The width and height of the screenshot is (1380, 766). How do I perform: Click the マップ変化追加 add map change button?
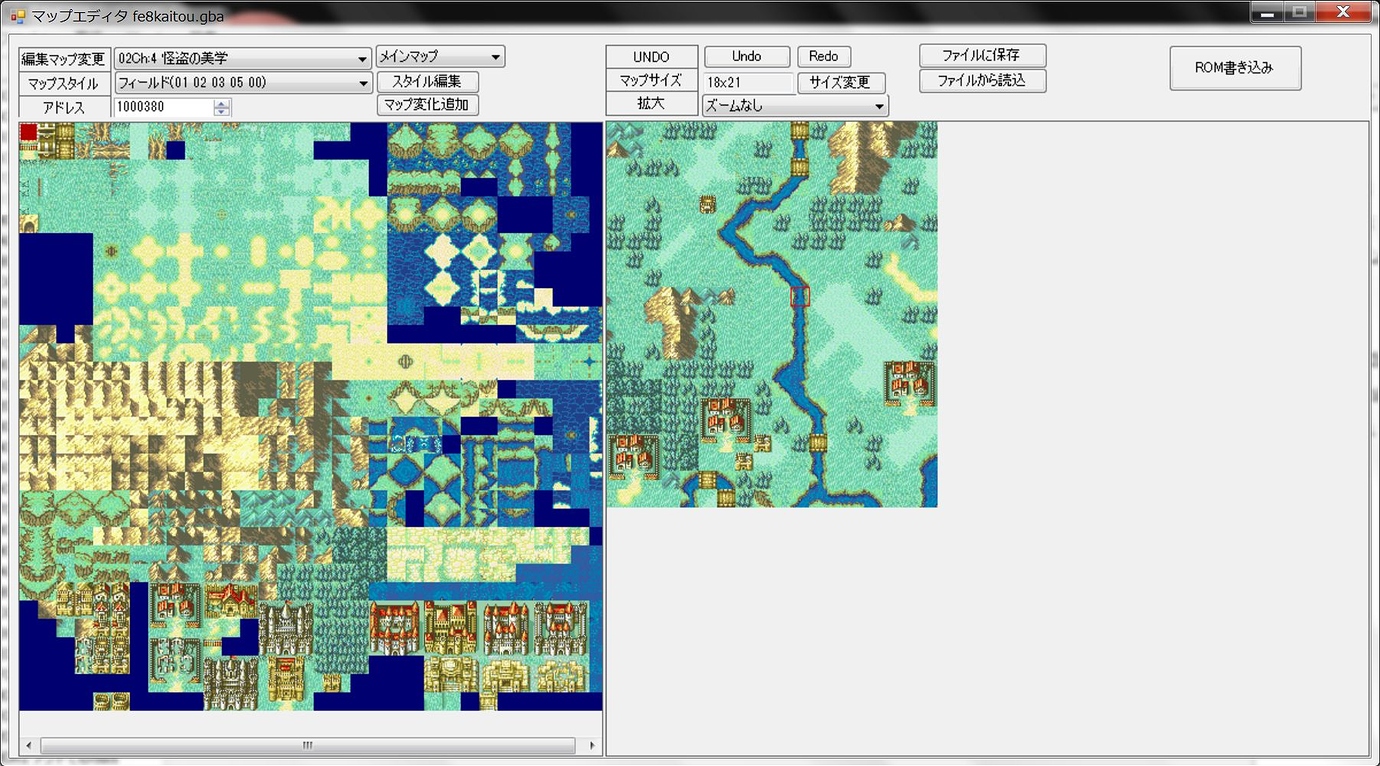(x=427, y=104)
